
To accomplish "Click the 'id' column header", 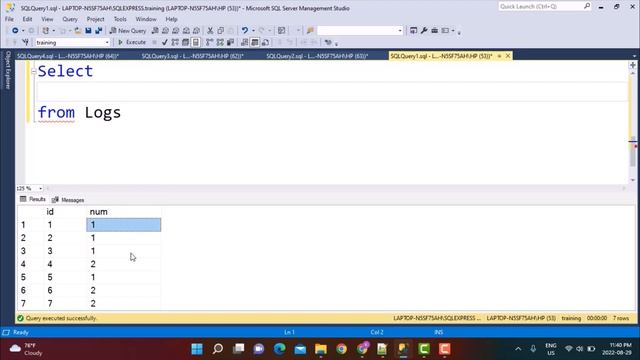I will point(65,212).
